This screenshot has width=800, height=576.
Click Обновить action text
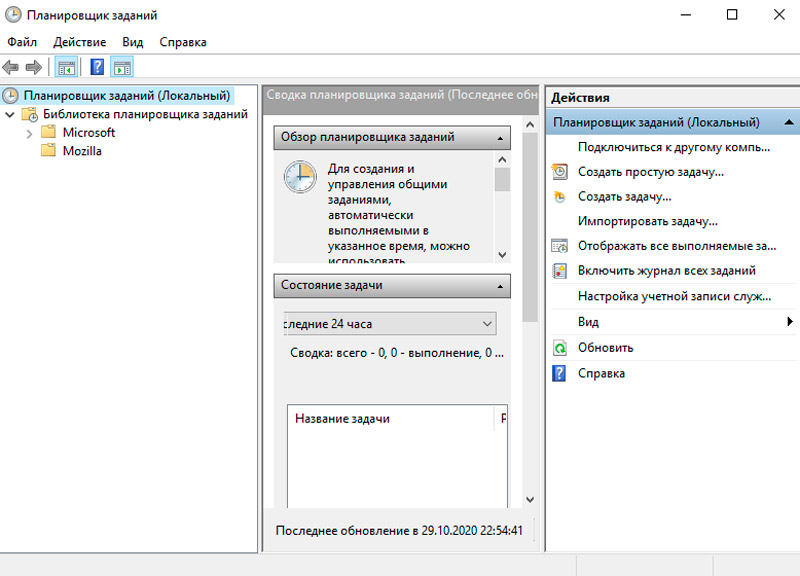tap(606, 348)
